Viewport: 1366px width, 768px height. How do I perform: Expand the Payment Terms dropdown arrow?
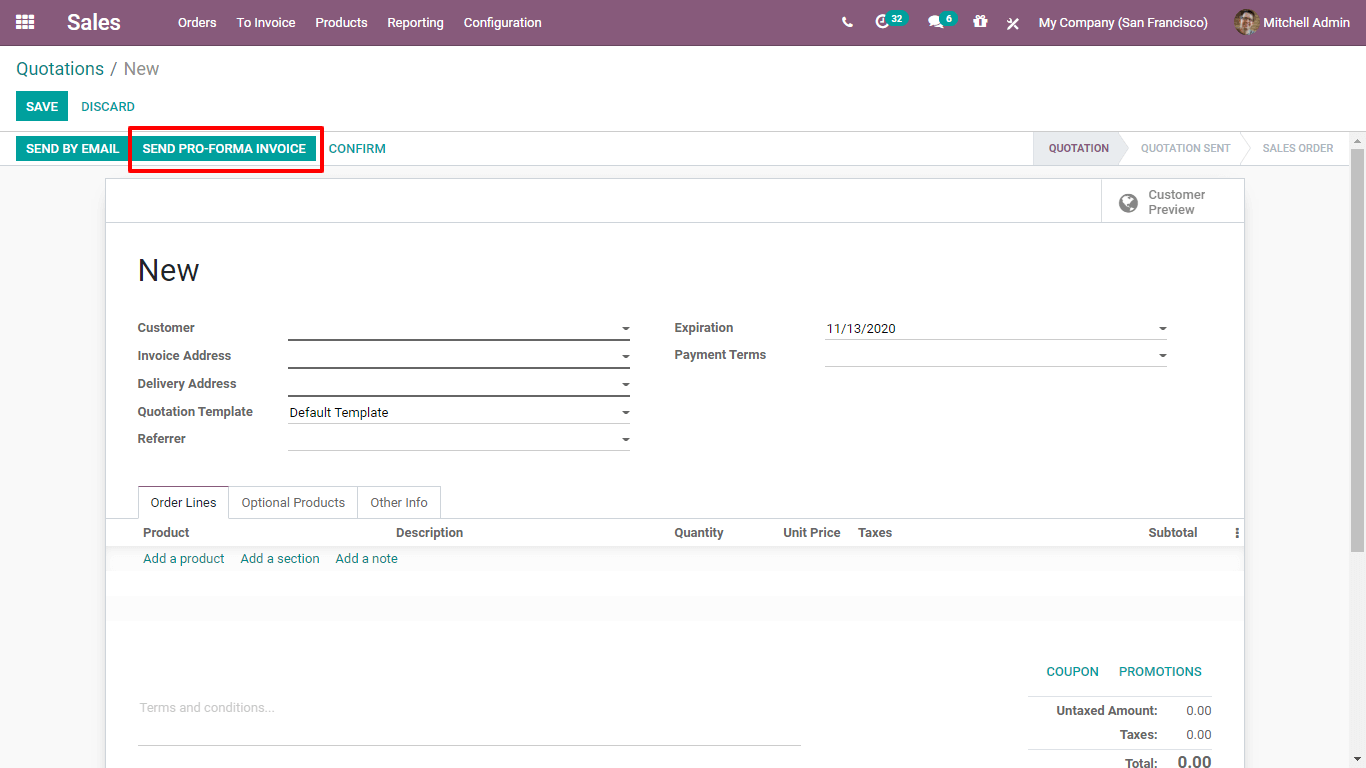coord(1162,356)
